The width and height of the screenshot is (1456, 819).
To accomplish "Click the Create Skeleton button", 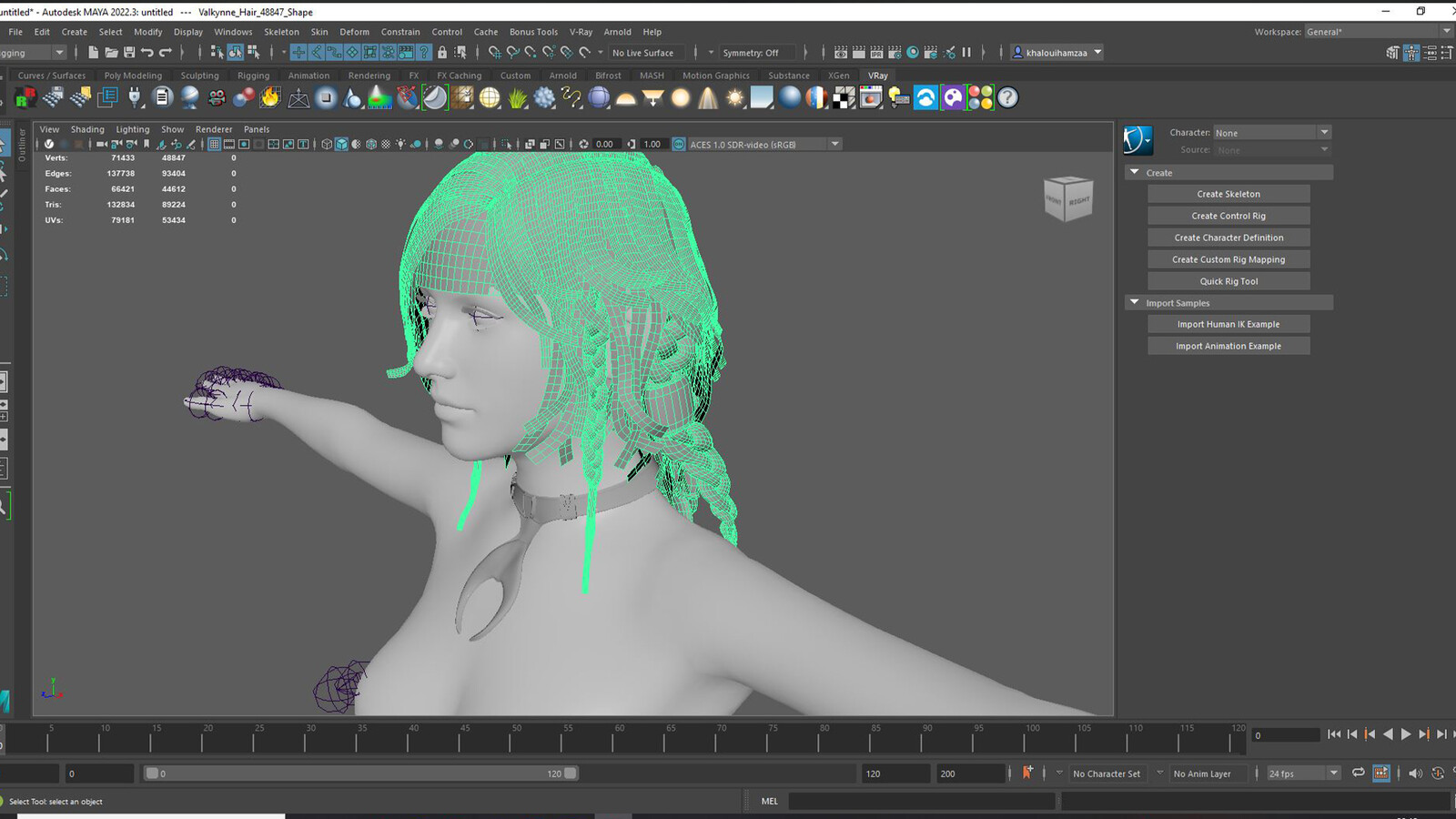I will coord(1228,194).
